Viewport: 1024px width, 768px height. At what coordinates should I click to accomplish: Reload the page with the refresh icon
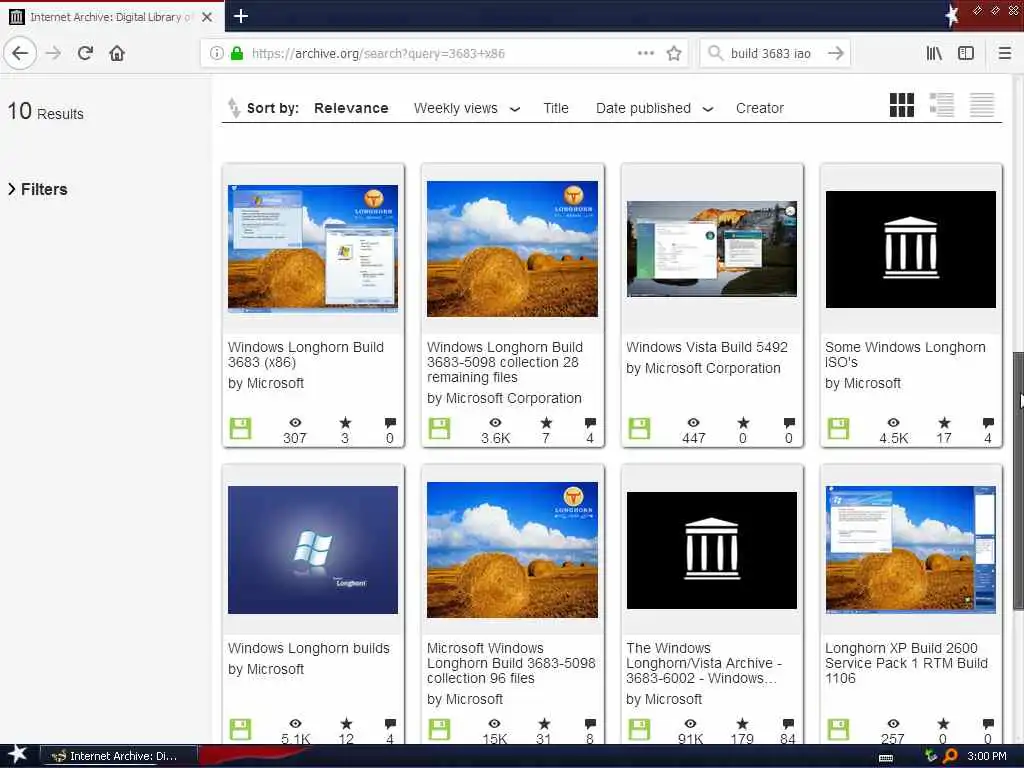click(86, 53)
